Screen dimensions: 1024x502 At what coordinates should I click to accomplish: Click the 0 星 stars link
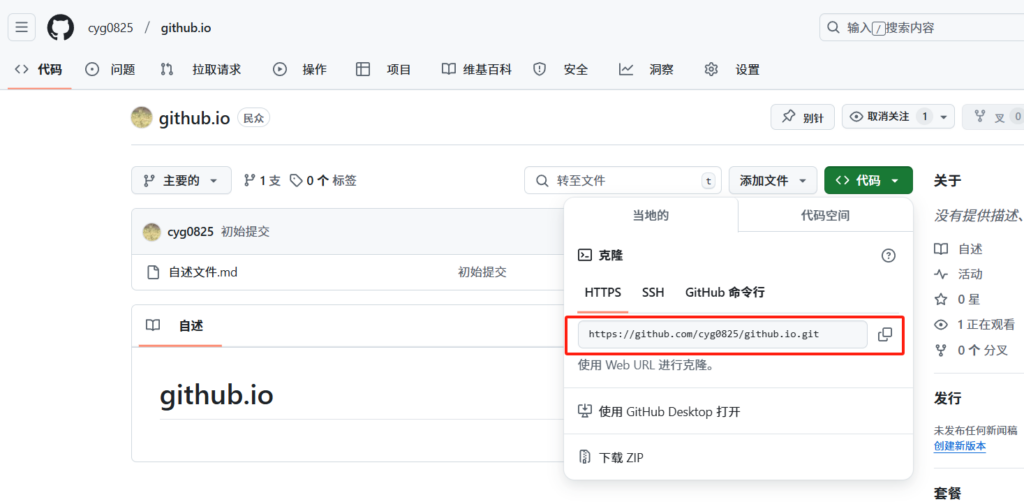(x=968, y=299)
